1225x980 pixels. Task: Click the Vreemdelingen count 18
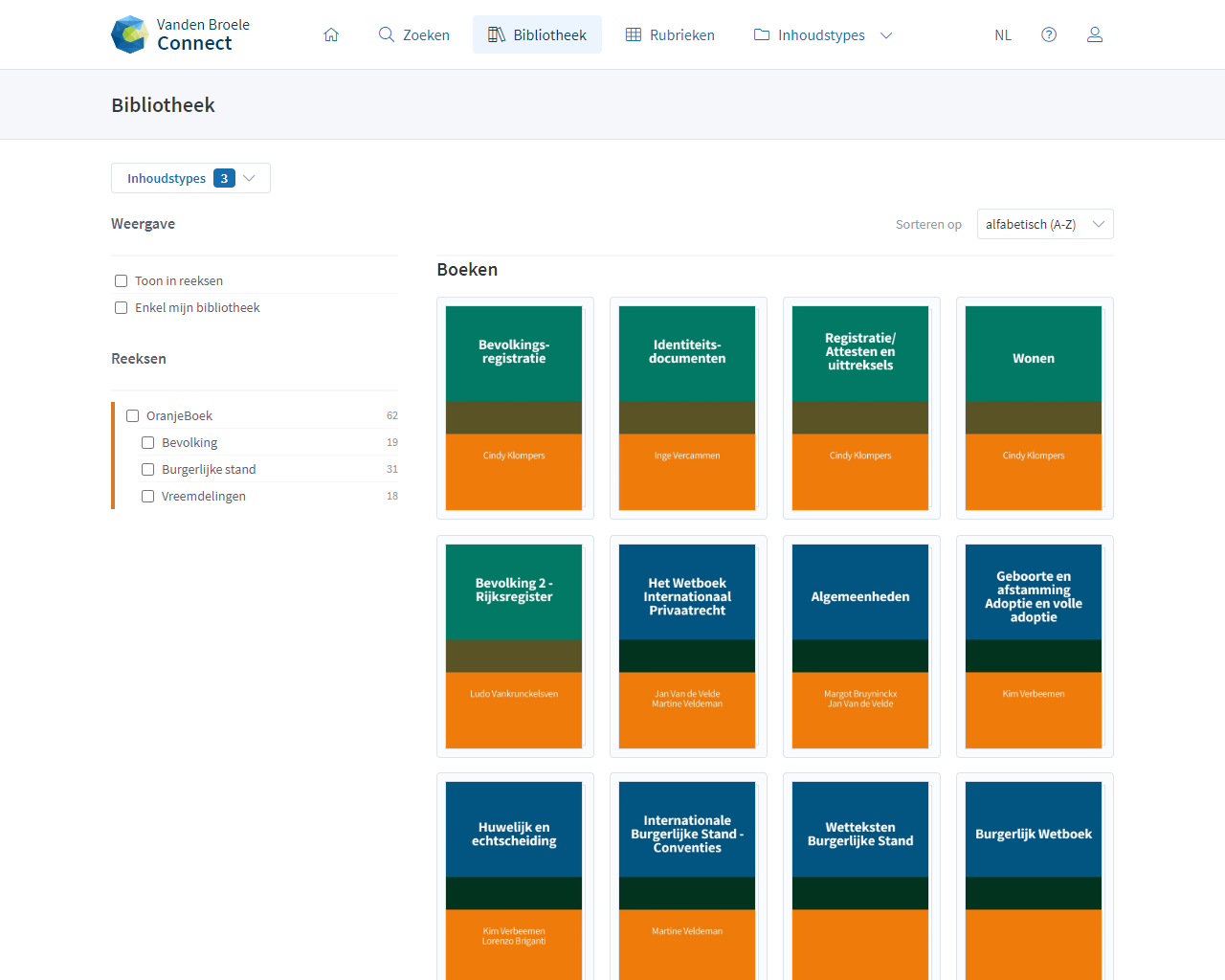pyautogui.click(x=392, y=496)
